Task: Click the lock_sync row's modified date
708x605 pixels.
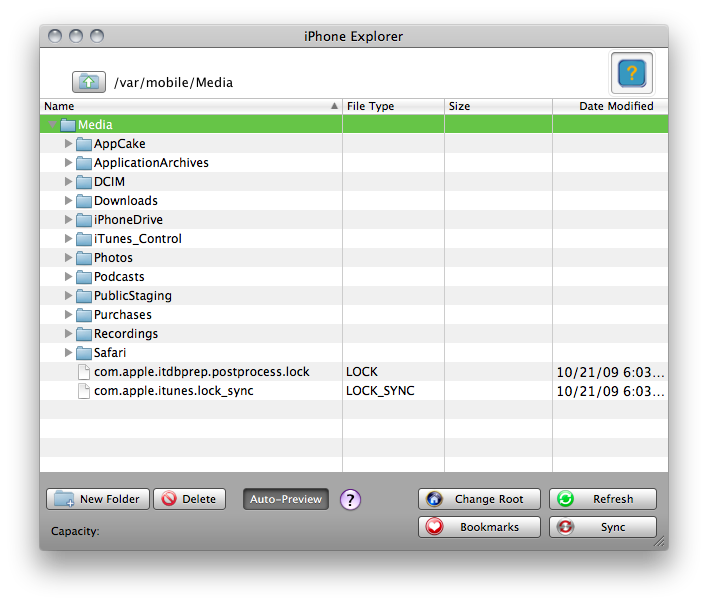Action: point(610,391)
